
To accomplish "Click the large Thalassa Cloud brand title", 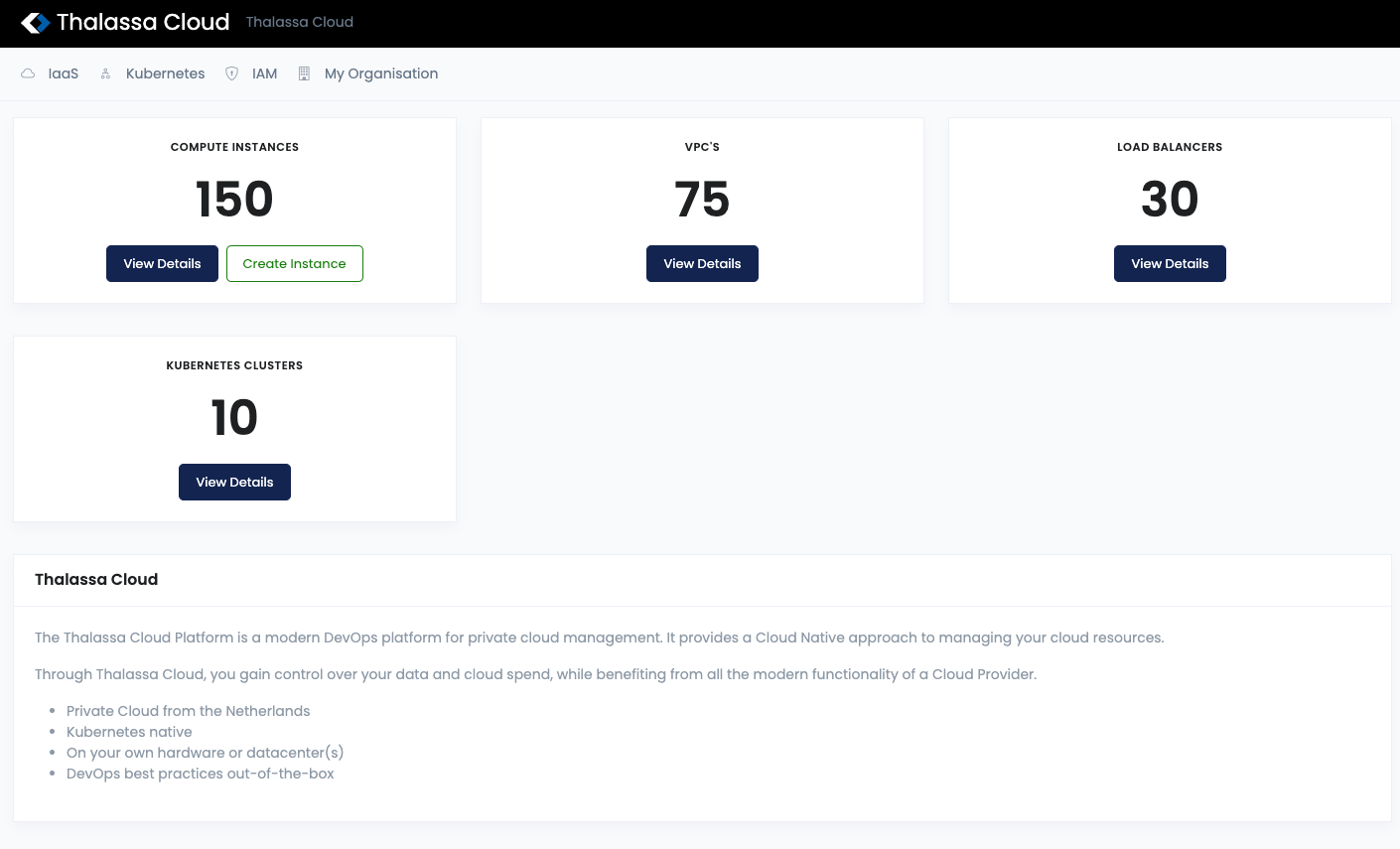I will (143, 22).
